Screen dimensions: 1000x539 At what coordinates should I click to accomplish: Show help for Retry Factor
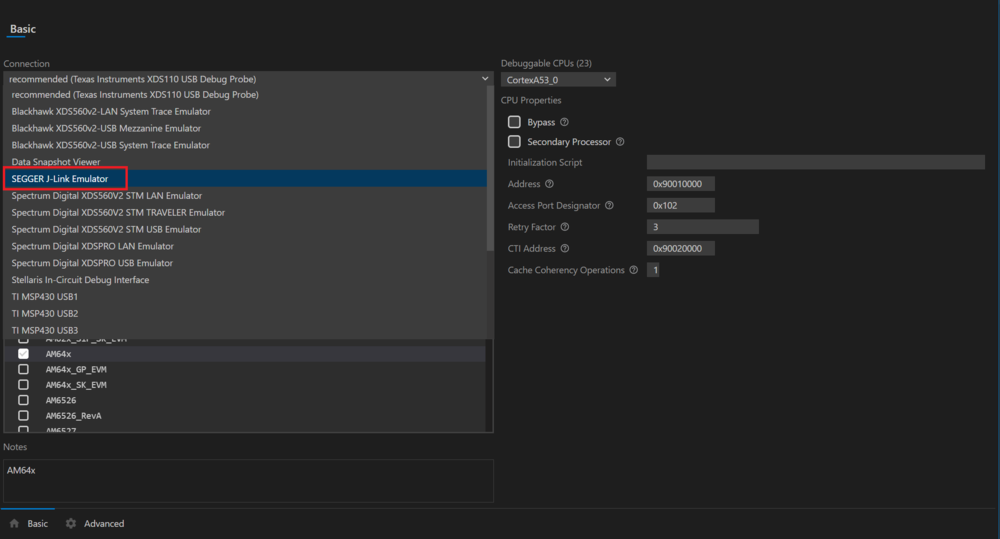coord(564,227)
